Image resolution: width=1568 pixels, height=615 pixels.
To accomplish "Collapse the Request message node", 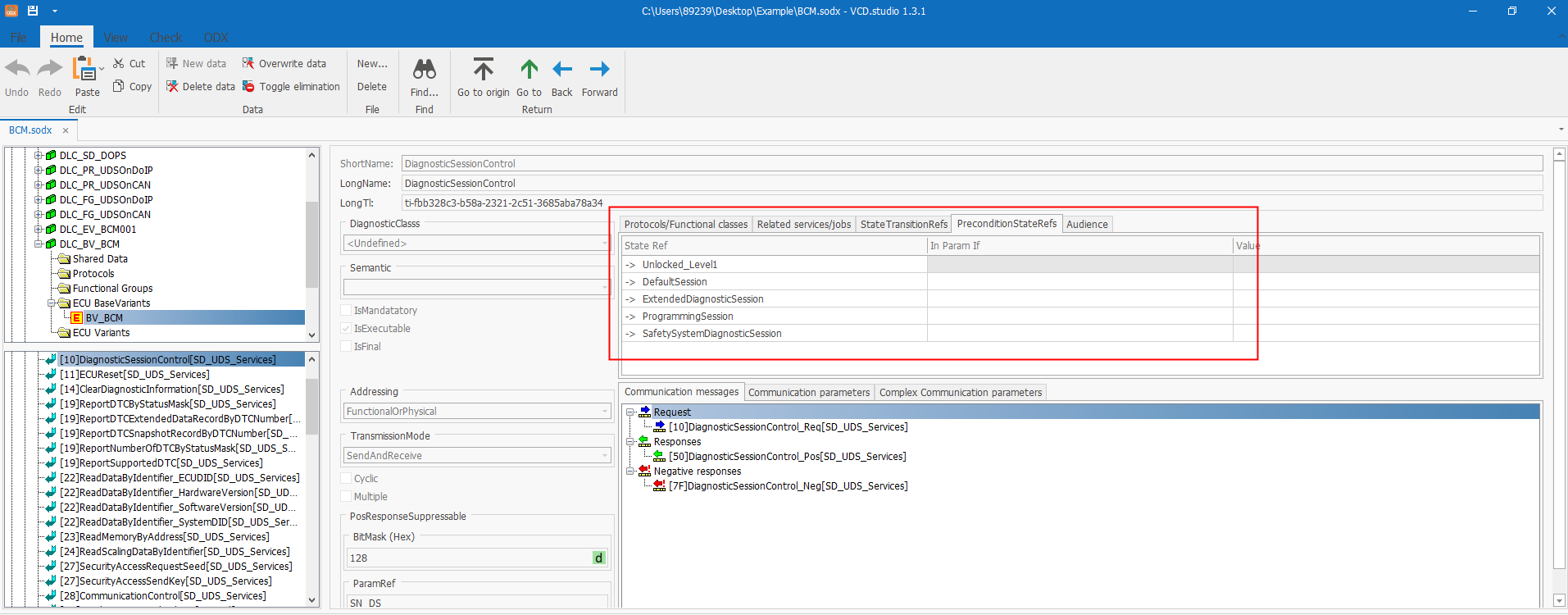I will pyautogui.click(x=630, y=412).
